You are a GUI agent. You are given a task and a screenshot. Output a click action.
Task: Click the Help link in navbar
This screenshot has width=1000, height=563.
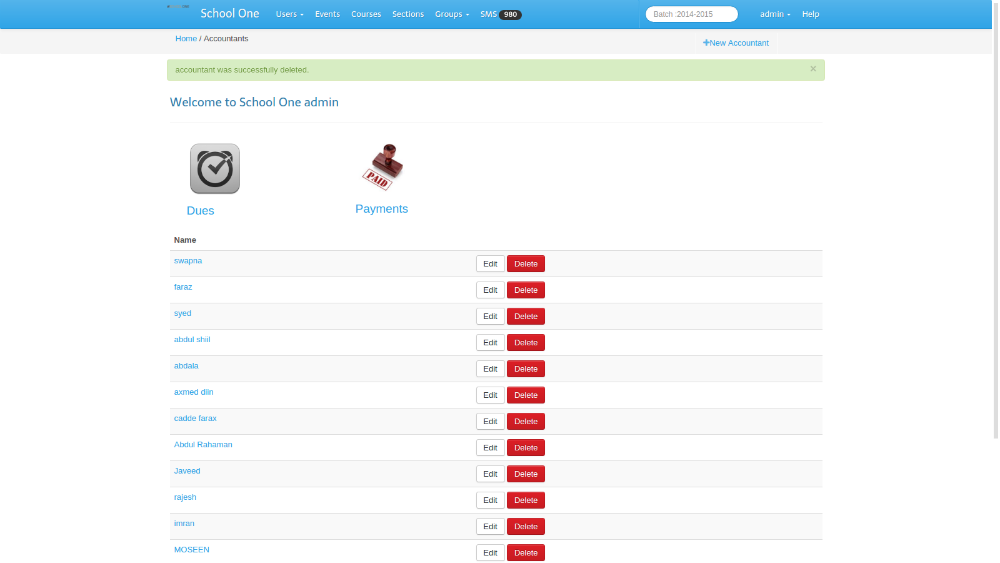pos(810,15)
